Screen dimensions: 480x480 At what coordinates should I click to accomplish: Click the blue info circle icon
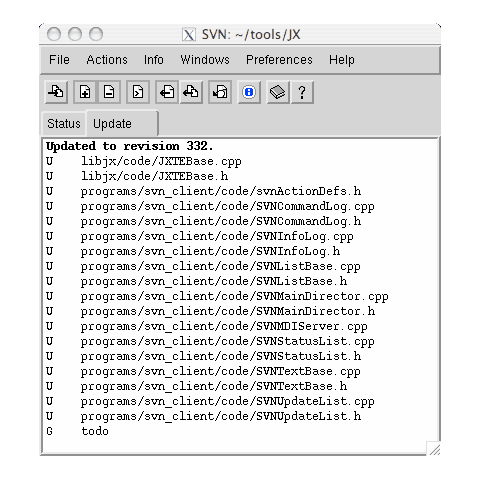pyautogui.click(x=249, y=92)
